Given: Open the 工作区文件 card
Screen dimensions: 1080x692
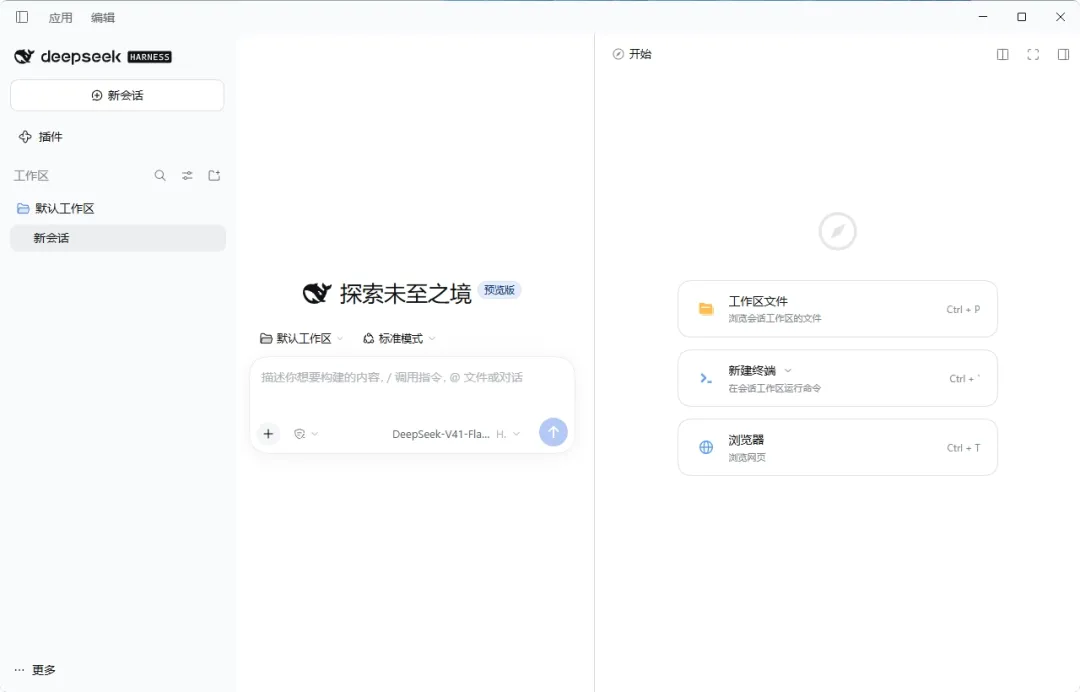Looking at the screenshot, I should point(838,309).
